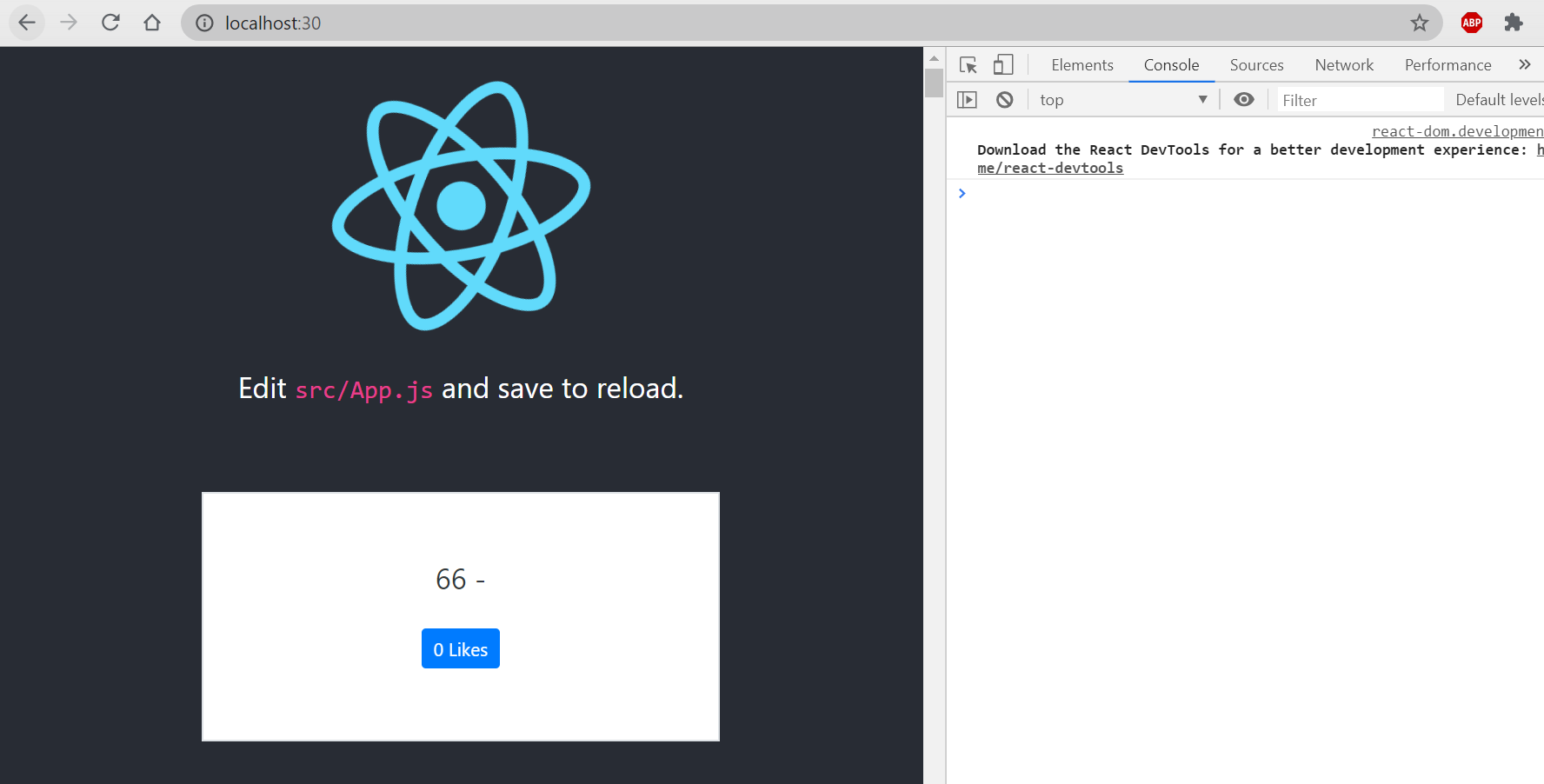This screenshot has height=784, width=1544.
Task: Click the browser forward arrow
Action: [x=69, y=23]
